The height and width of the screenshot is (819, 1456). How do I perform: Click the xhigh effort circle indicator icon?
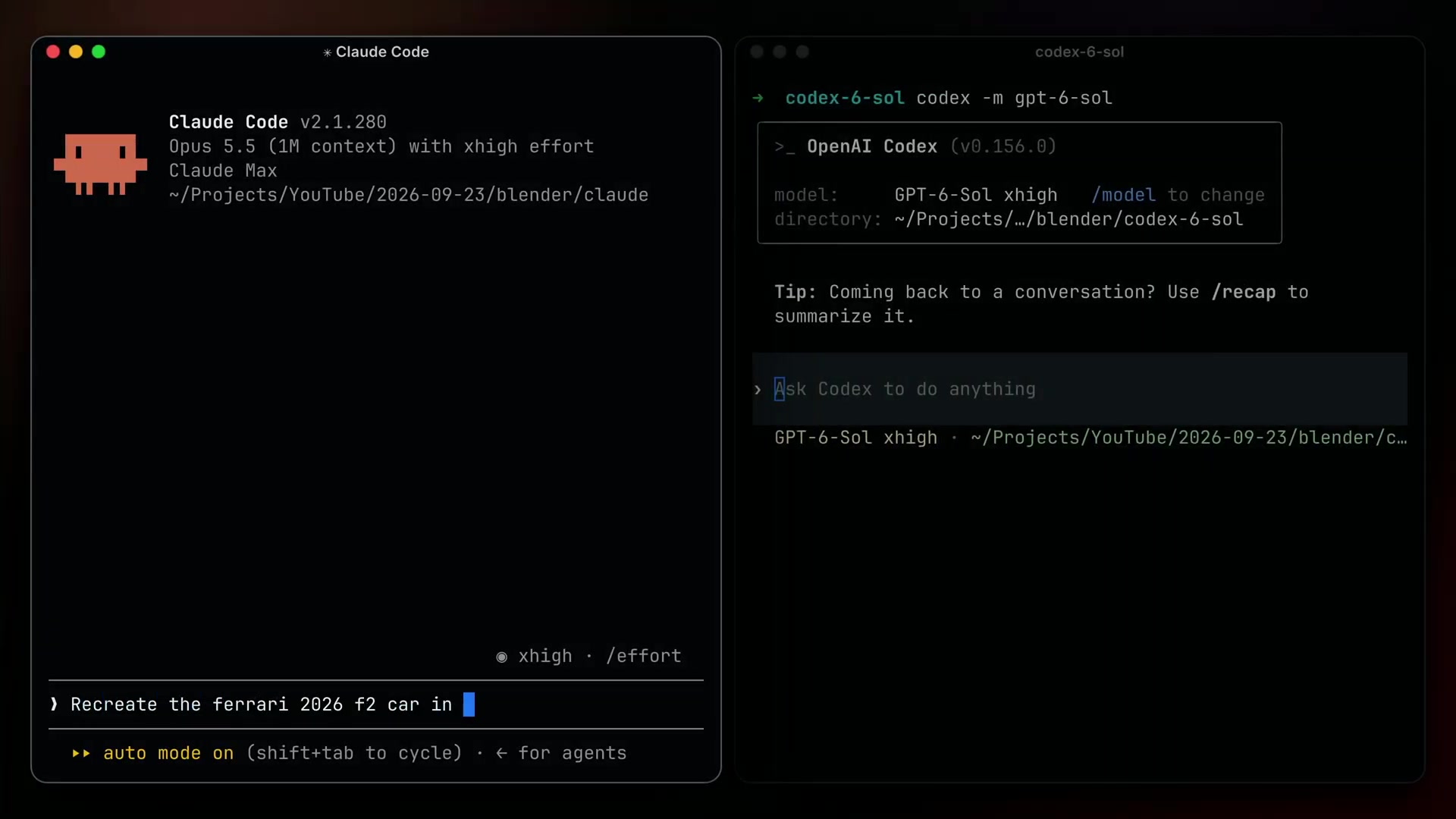click(501, 657)
